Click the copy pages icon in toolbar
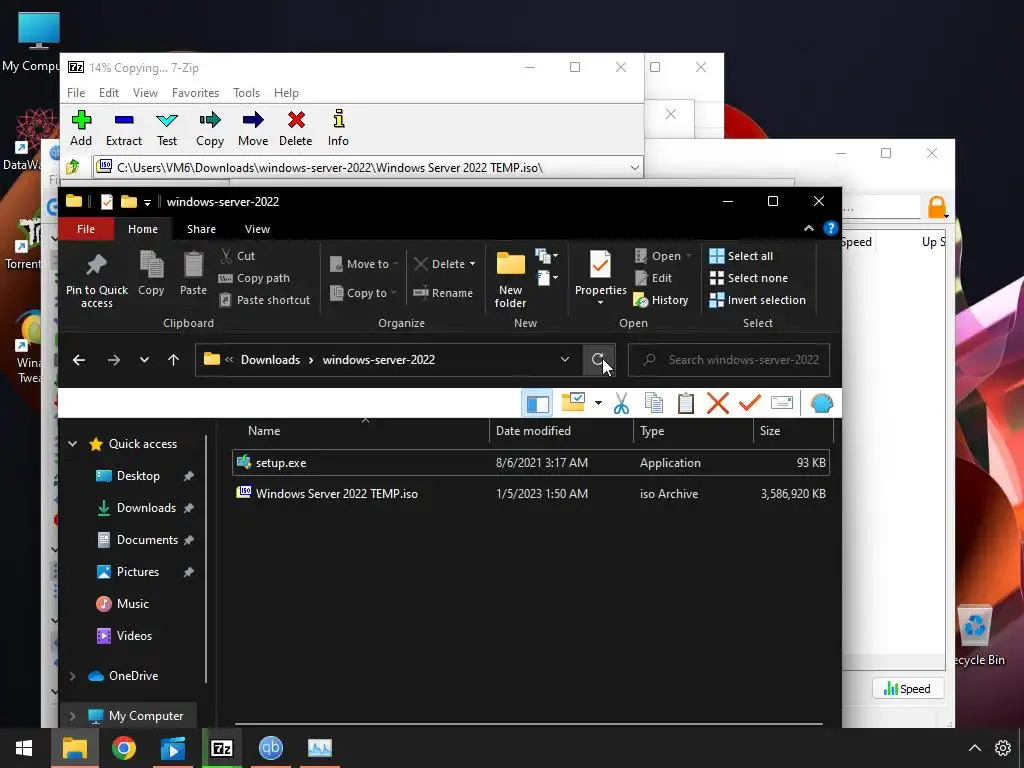Screen dimensions: 1024x768 pyautogui.click(x=654, y=403)
